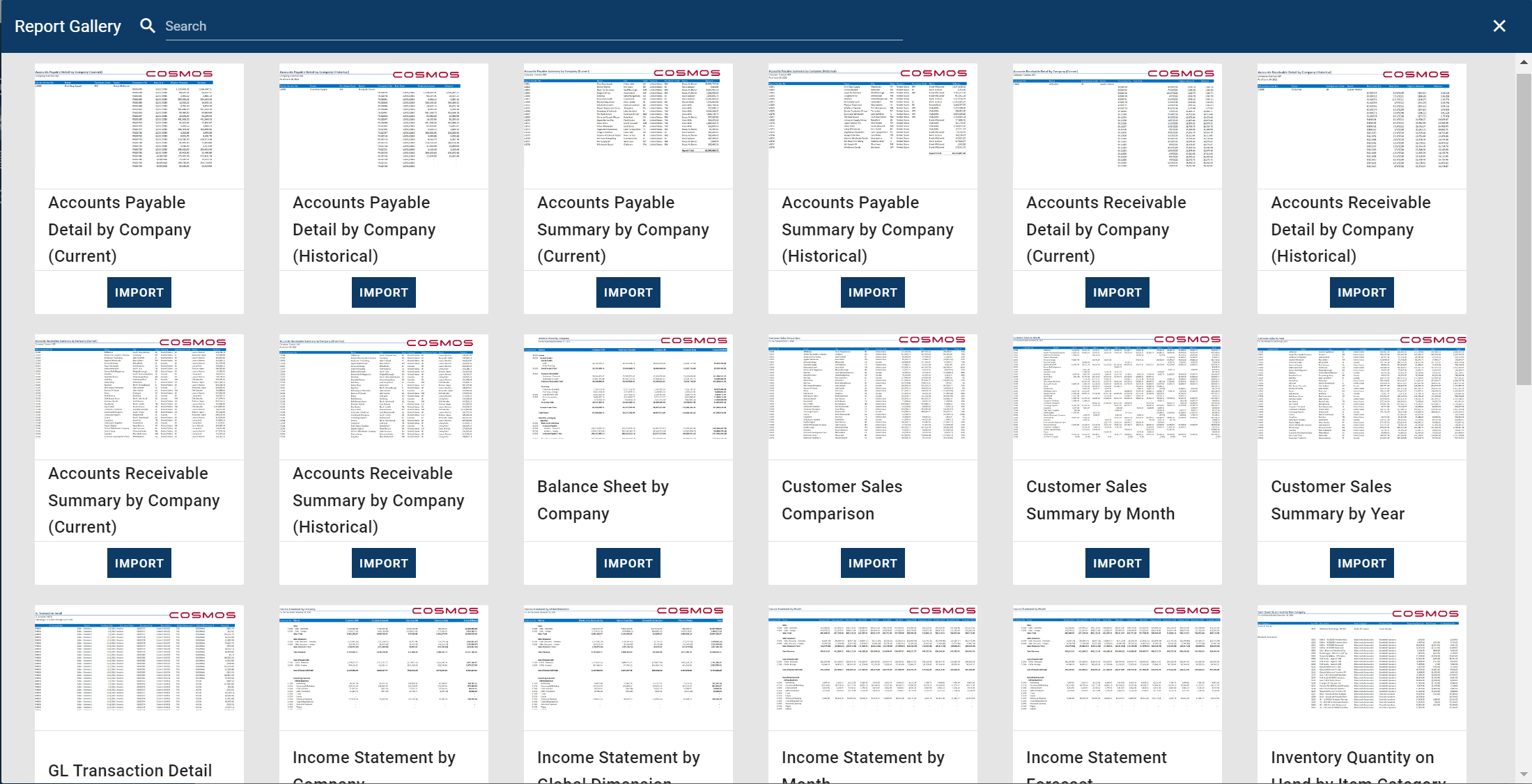Open Accounts Receivable Detail (Current) thumbnail preview
1532x784 pixels.
coord(1117,126)
